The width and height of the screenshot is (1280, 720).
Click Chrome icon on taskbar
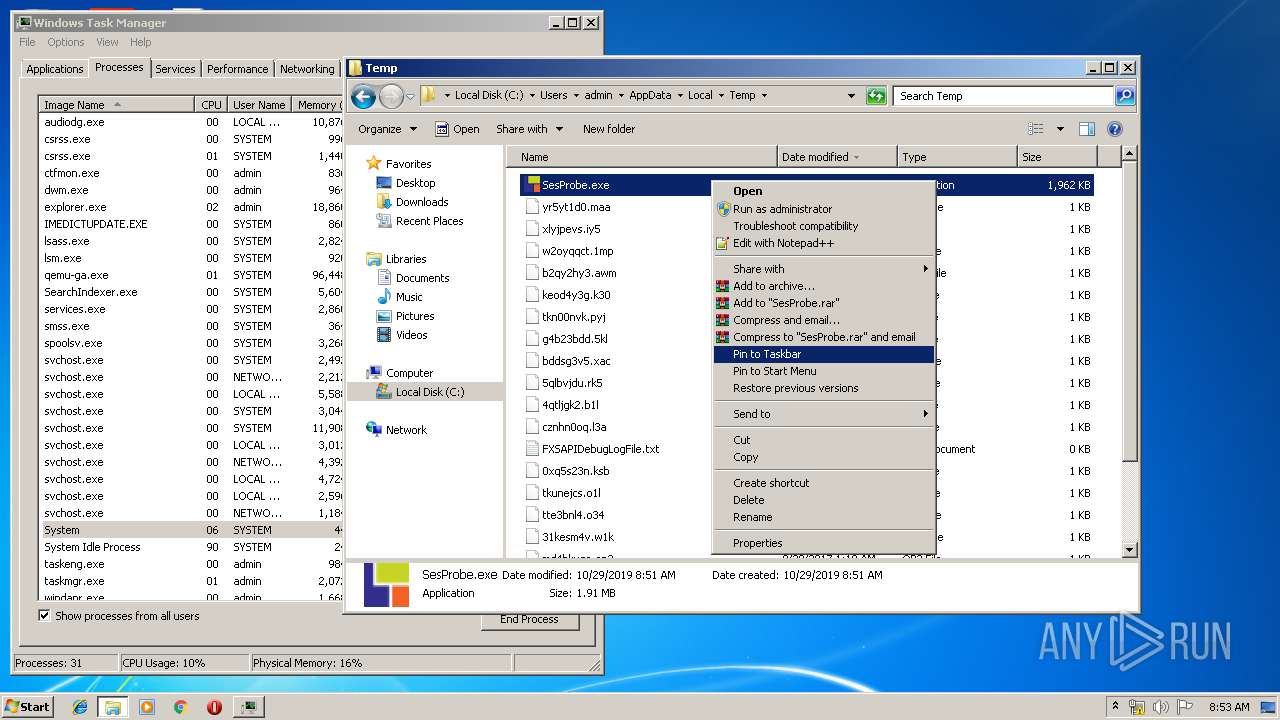pyautogui.click(x=180, y=707)
